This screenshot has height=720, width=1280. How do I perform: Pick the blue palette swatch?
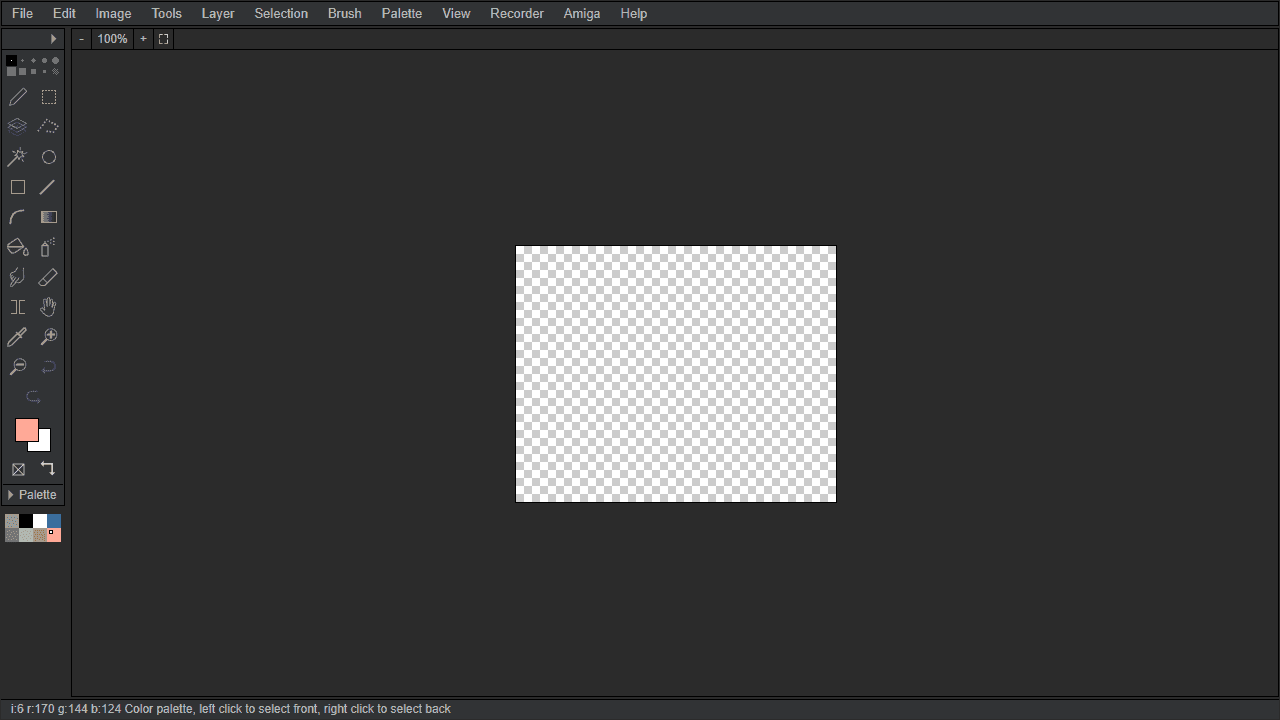tap(54, 521)
